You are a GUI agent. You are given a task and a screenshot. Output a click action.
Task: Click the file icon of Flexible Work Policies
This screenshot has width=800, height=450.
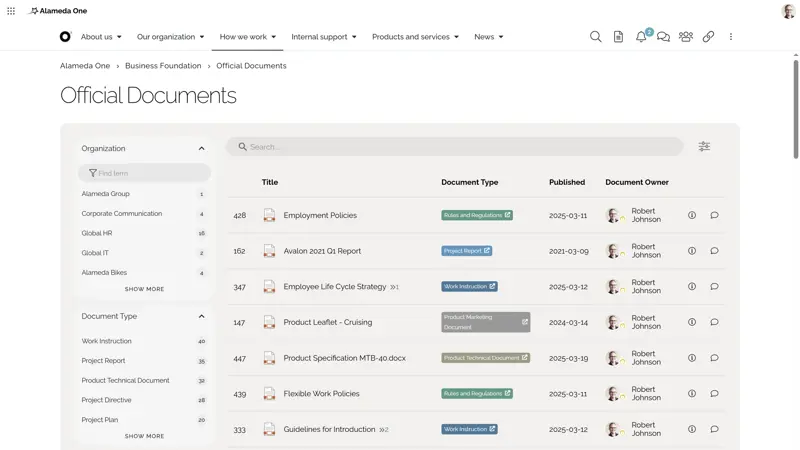[x=269, y=394]
